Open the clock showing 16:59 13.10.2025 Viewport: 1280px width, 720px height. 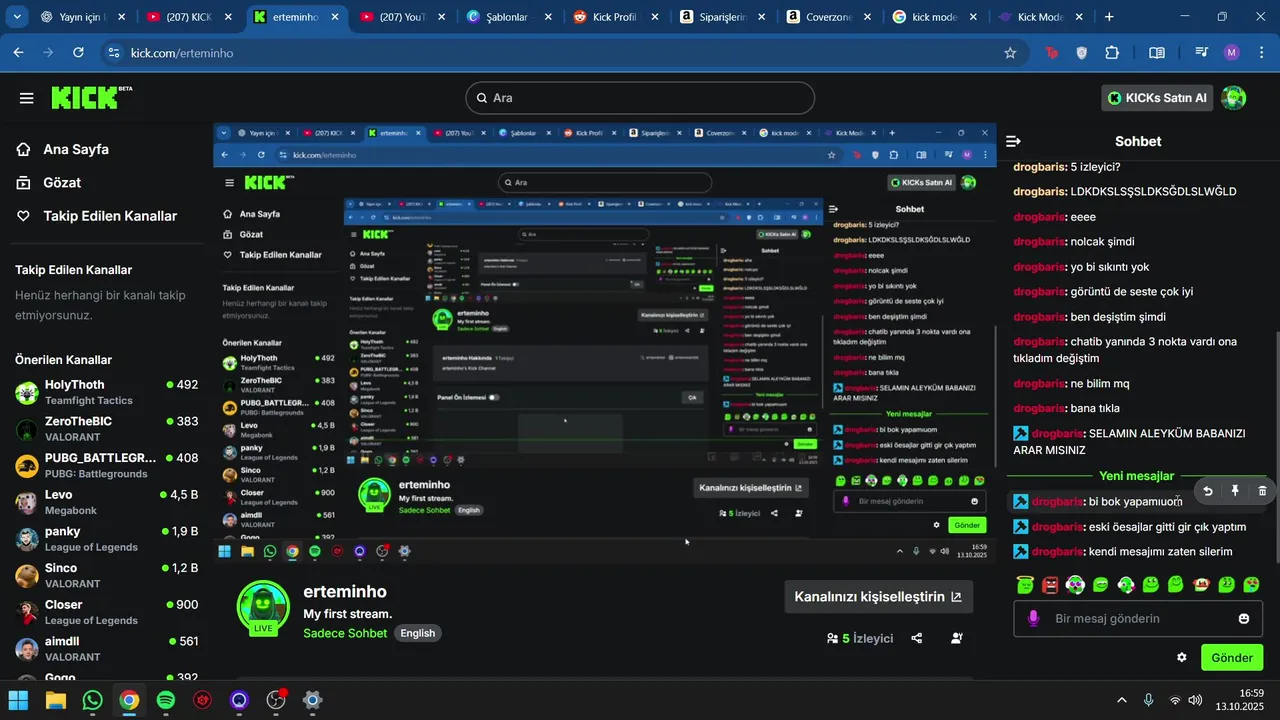point(1240,700)
